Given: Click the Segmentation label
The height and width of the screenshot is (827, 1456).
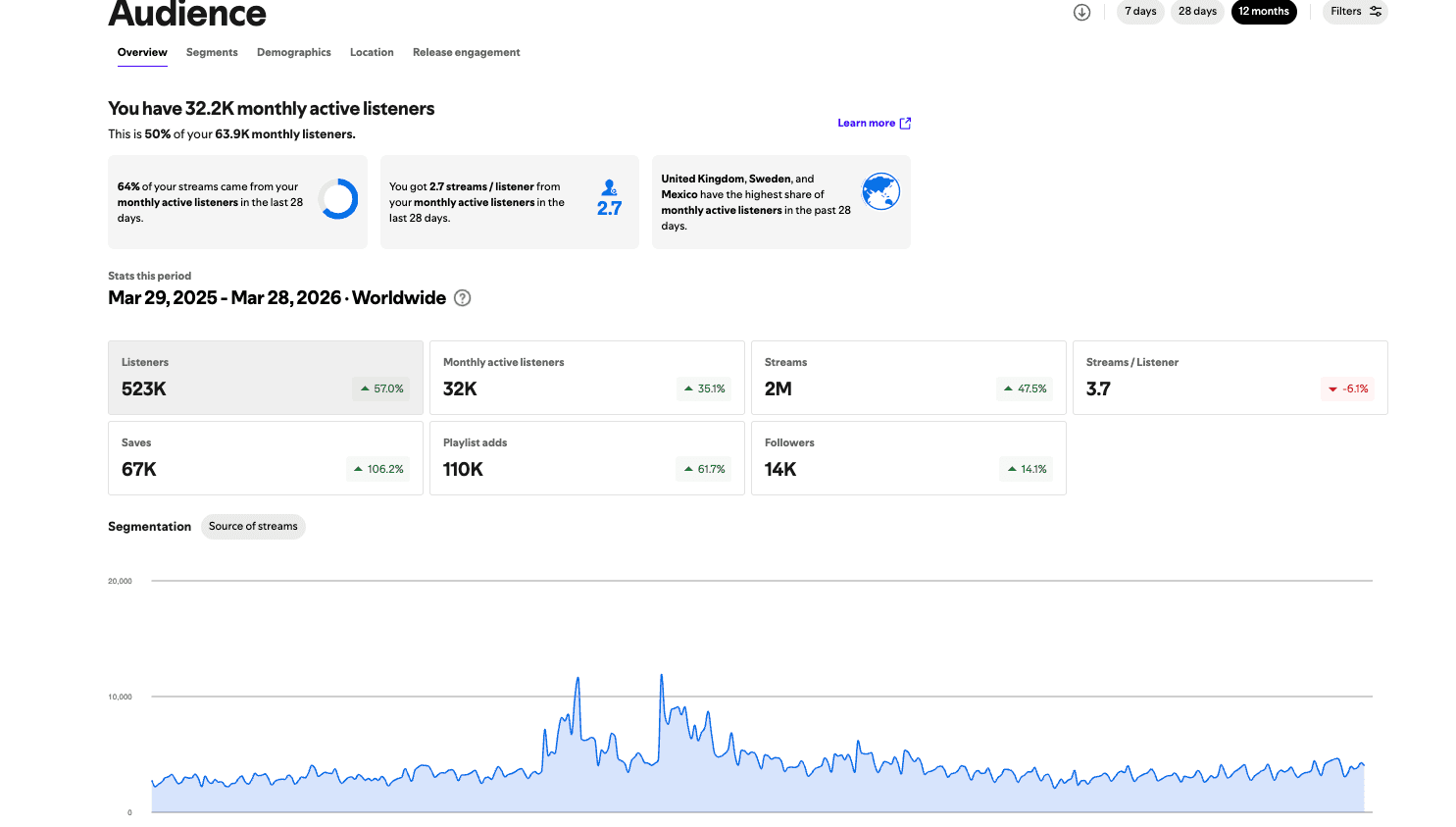Looking at the screenshot, I should pos(149,527).
